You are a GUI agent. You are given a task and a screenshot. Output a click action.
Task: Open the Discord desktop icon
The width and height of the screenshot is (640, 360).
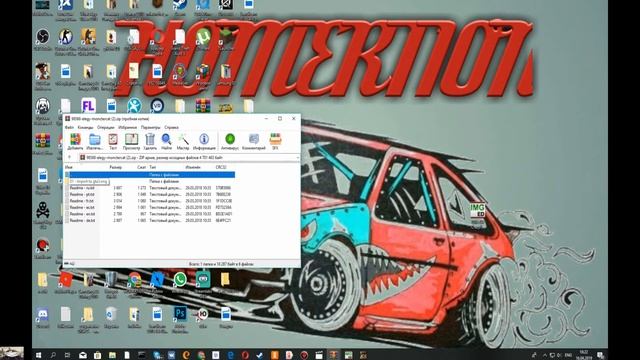[42, 314]
